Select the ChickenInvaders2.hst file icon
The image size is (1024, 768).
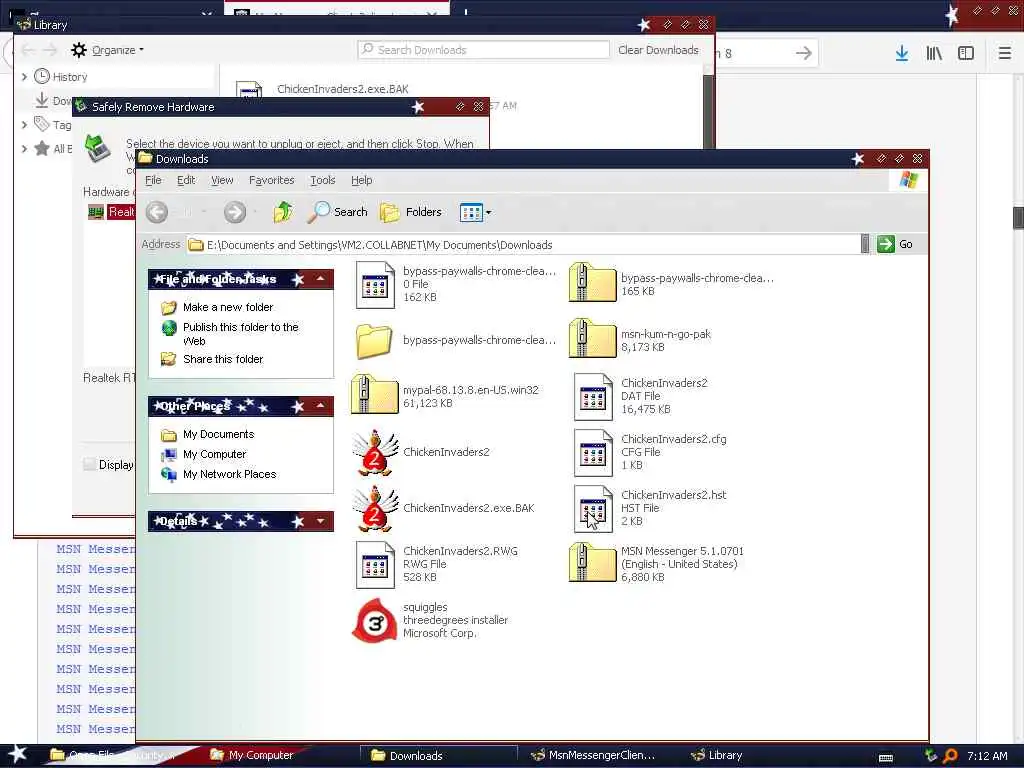(x=593, y=509)
